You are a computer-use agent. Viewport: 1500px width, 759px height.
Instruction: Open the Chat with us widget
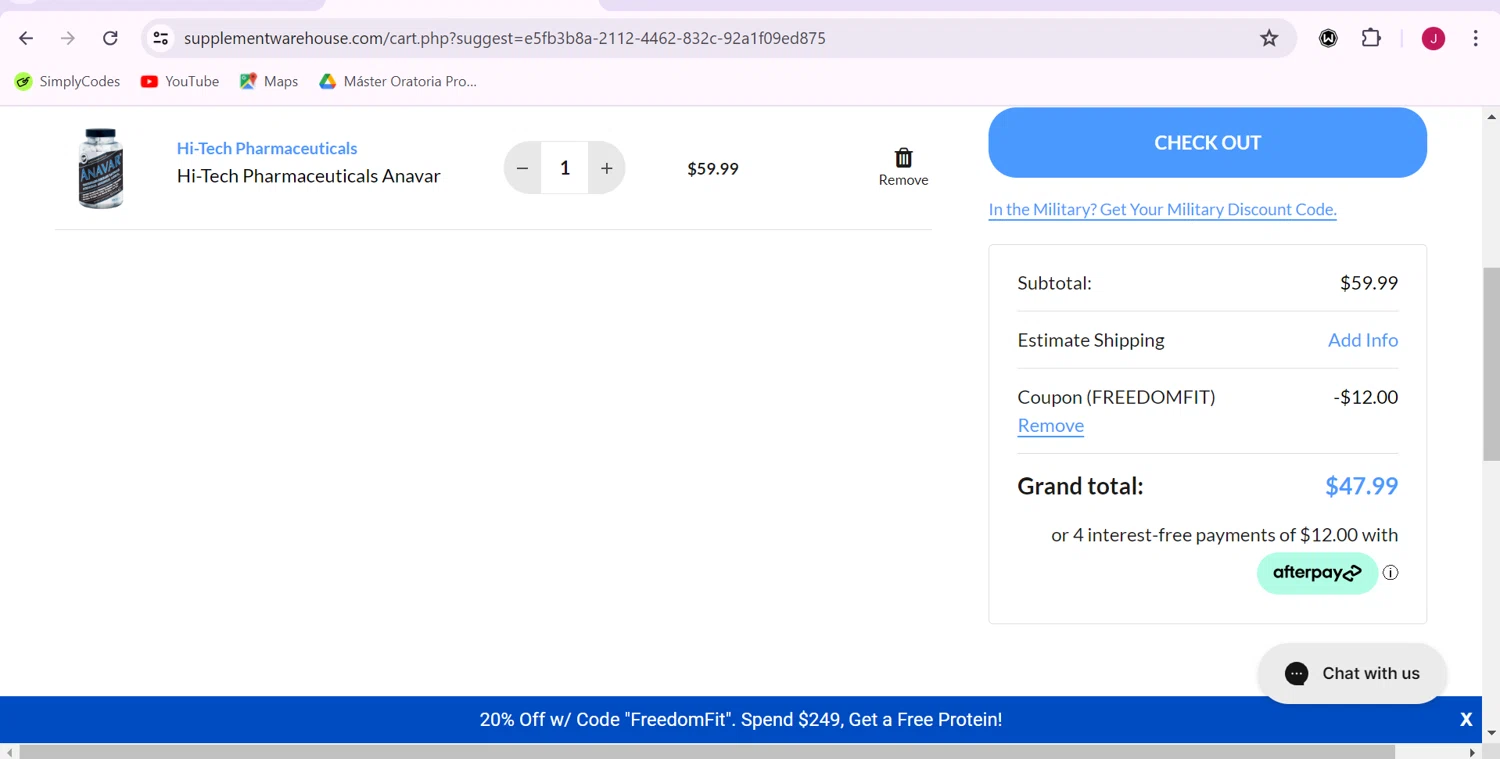[x=1352, y=673]
